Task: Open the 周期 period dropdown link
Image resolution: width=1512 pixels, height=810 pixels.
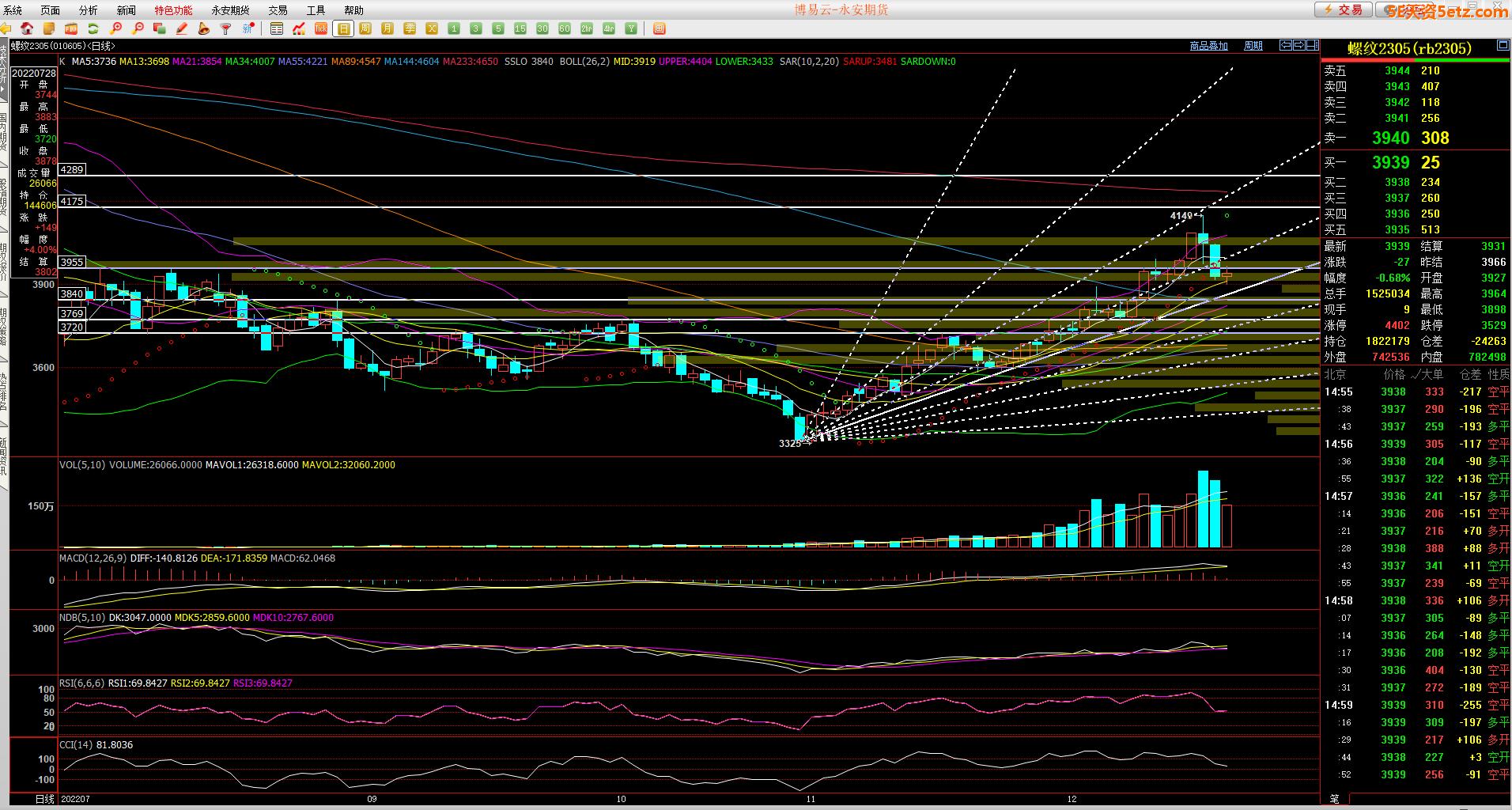Action: 1253,46
